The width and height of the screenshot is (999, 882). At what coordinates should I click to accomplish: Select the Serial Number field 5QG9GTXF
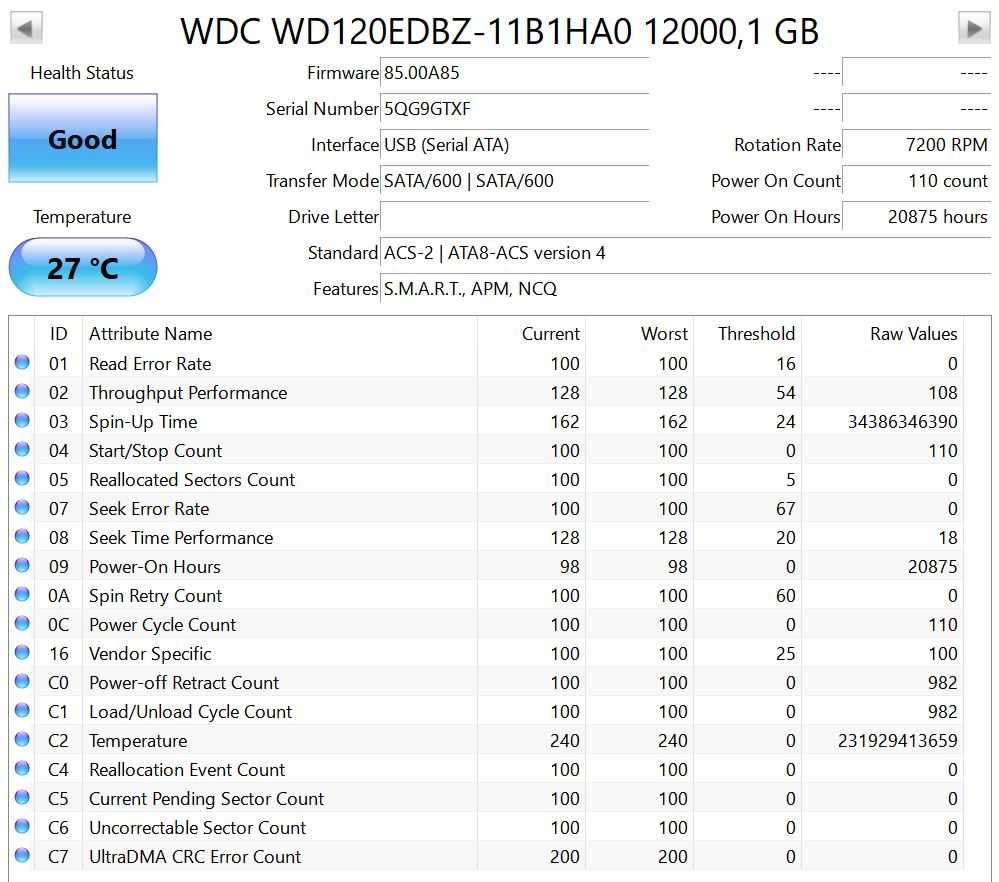click(x=515, y=109)
